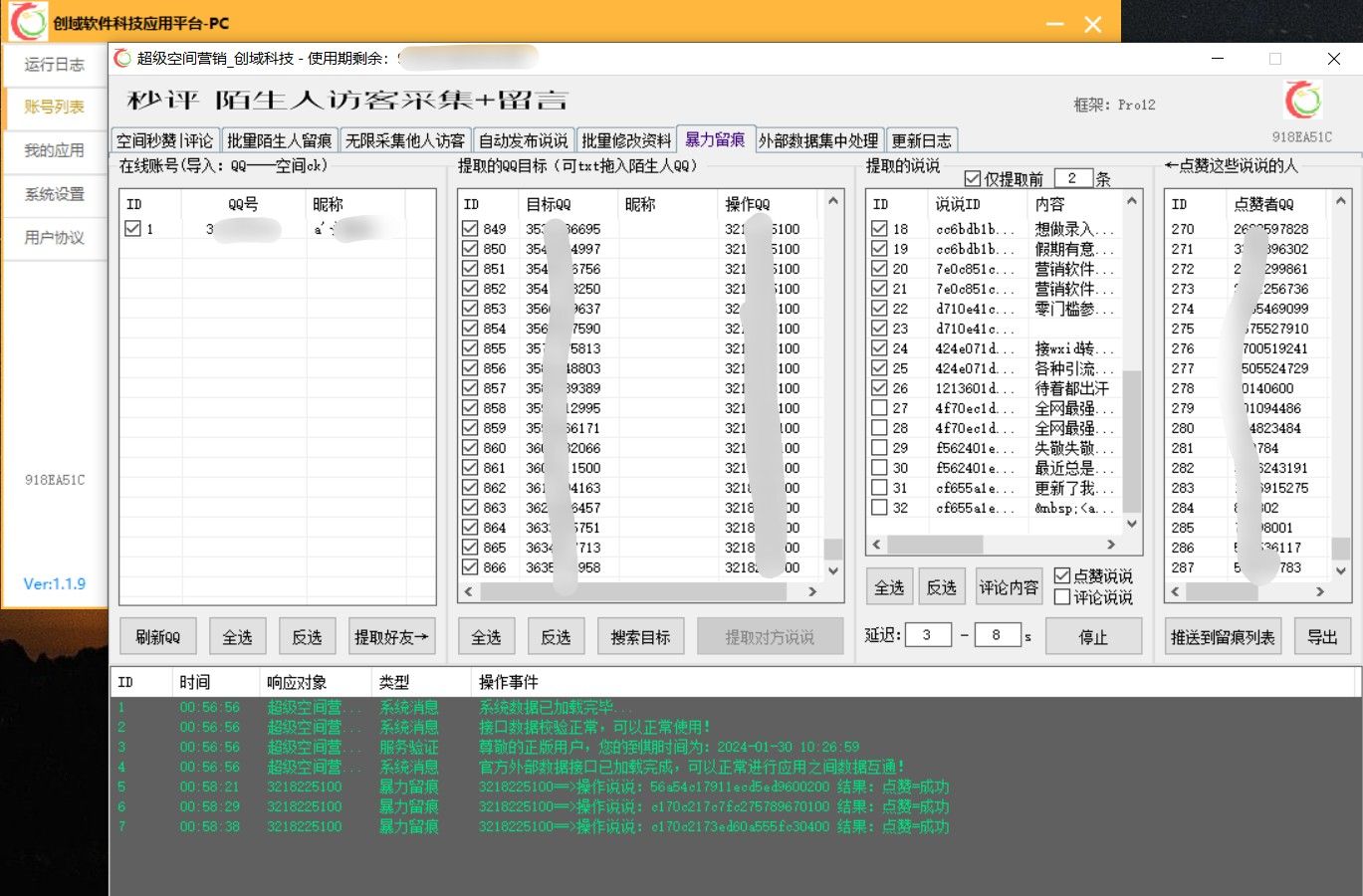1363x896 pixels.
Task: Click 反选 under the target QQ list
Action: click(x=556, y=637)
